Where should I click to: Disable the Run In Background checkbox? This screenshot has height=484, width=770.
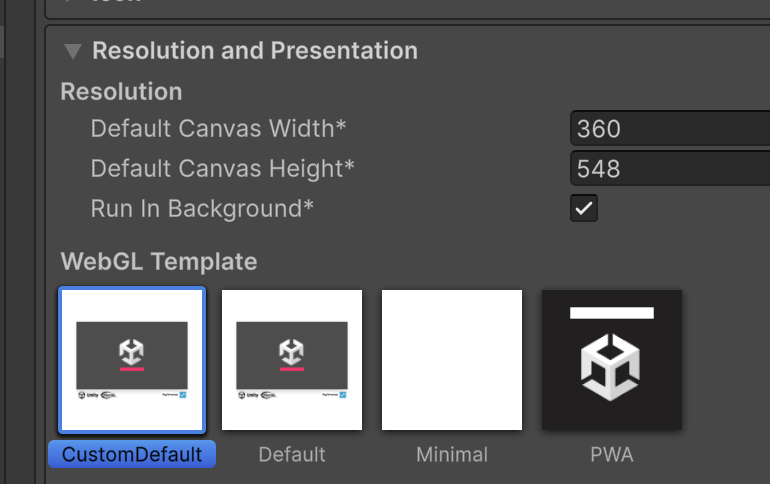584,209
